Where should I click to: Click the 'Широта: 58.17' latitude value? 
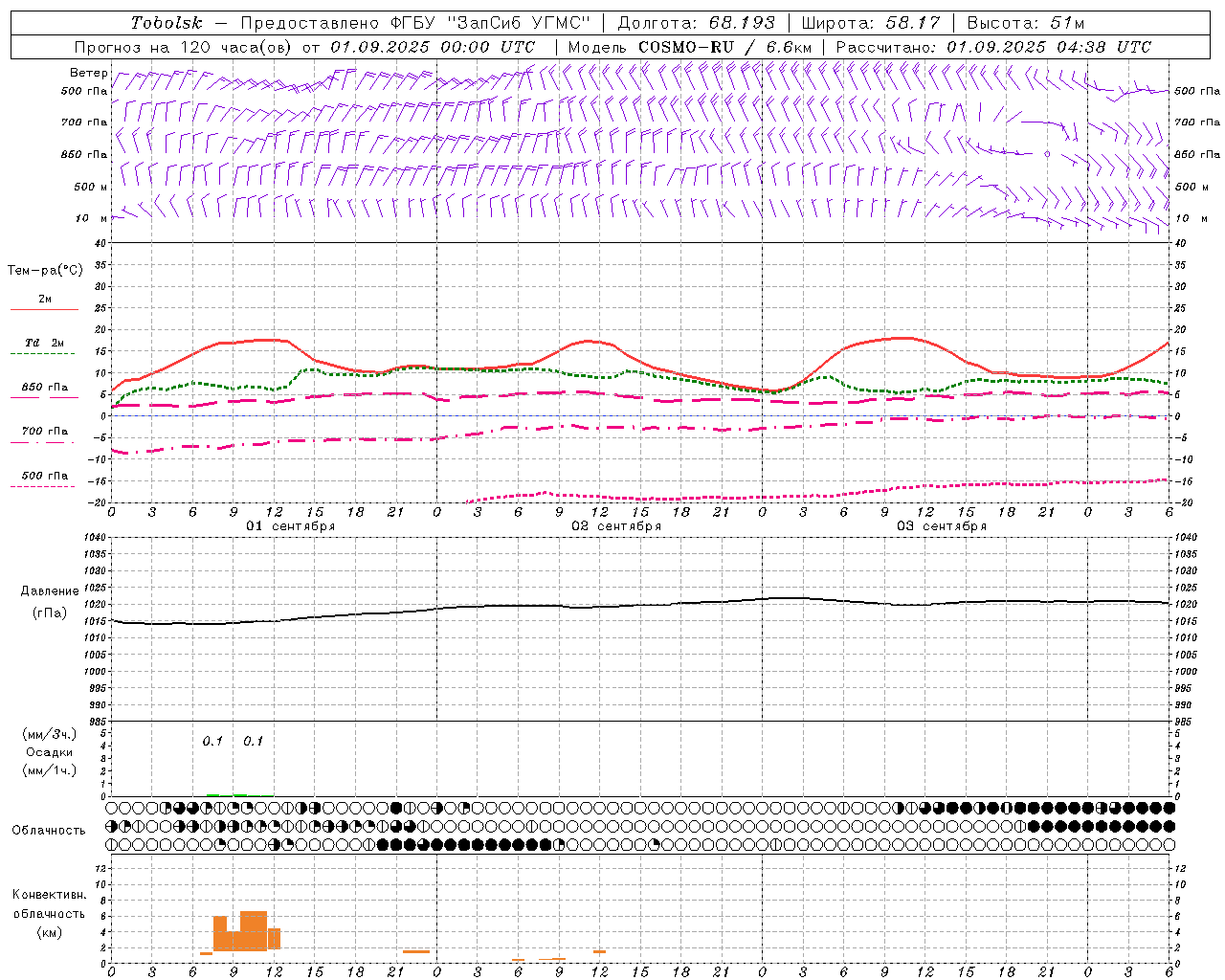pos(871,23)
